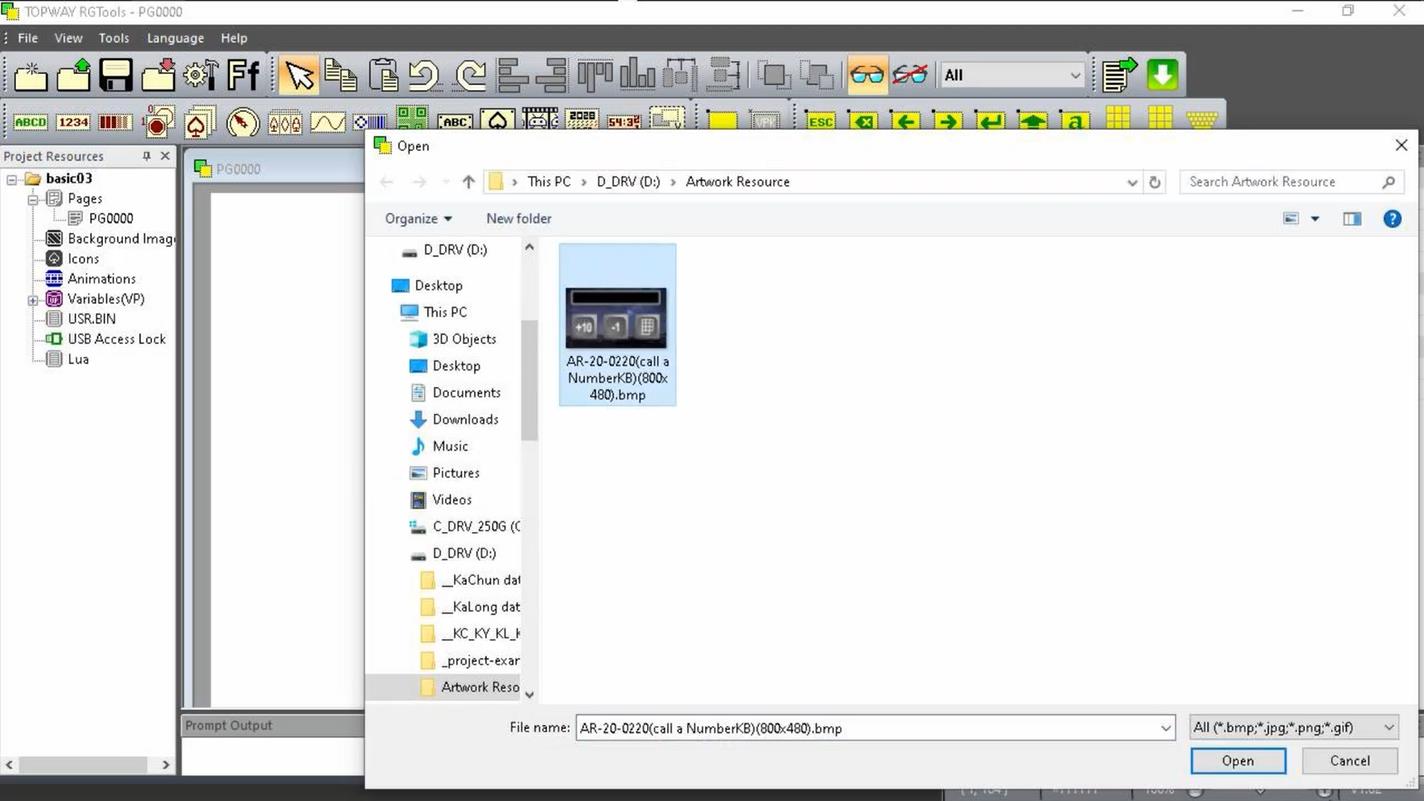Viewport: 1424px width, 801px height.
Task: Select Animations in the project tree
Action: (x=101, y=278)
